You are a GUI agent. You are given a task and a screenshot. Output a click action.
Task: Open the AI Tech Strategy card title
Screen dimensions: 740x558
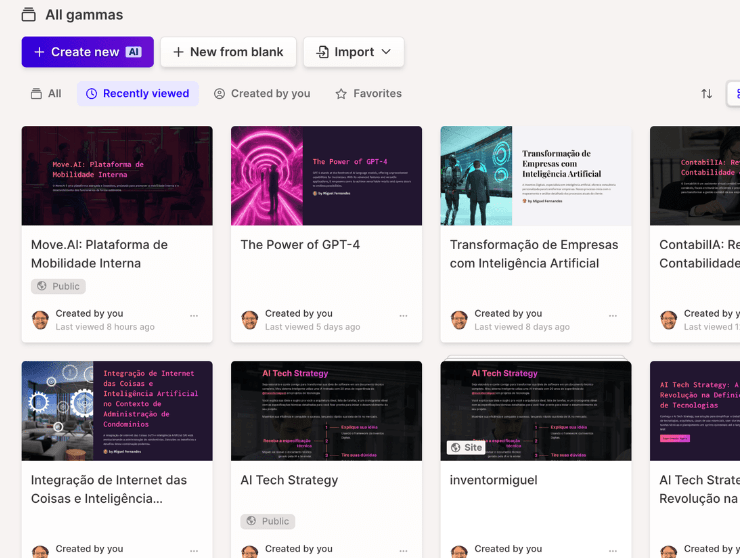tap(289, 480)
